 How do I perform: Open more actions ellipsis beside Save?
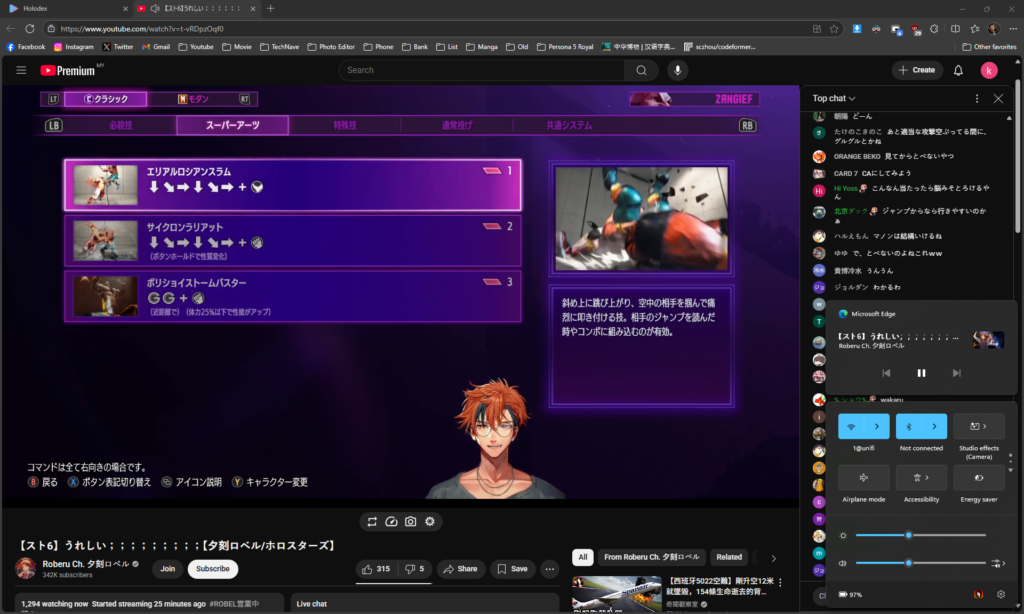coord(550,569)
